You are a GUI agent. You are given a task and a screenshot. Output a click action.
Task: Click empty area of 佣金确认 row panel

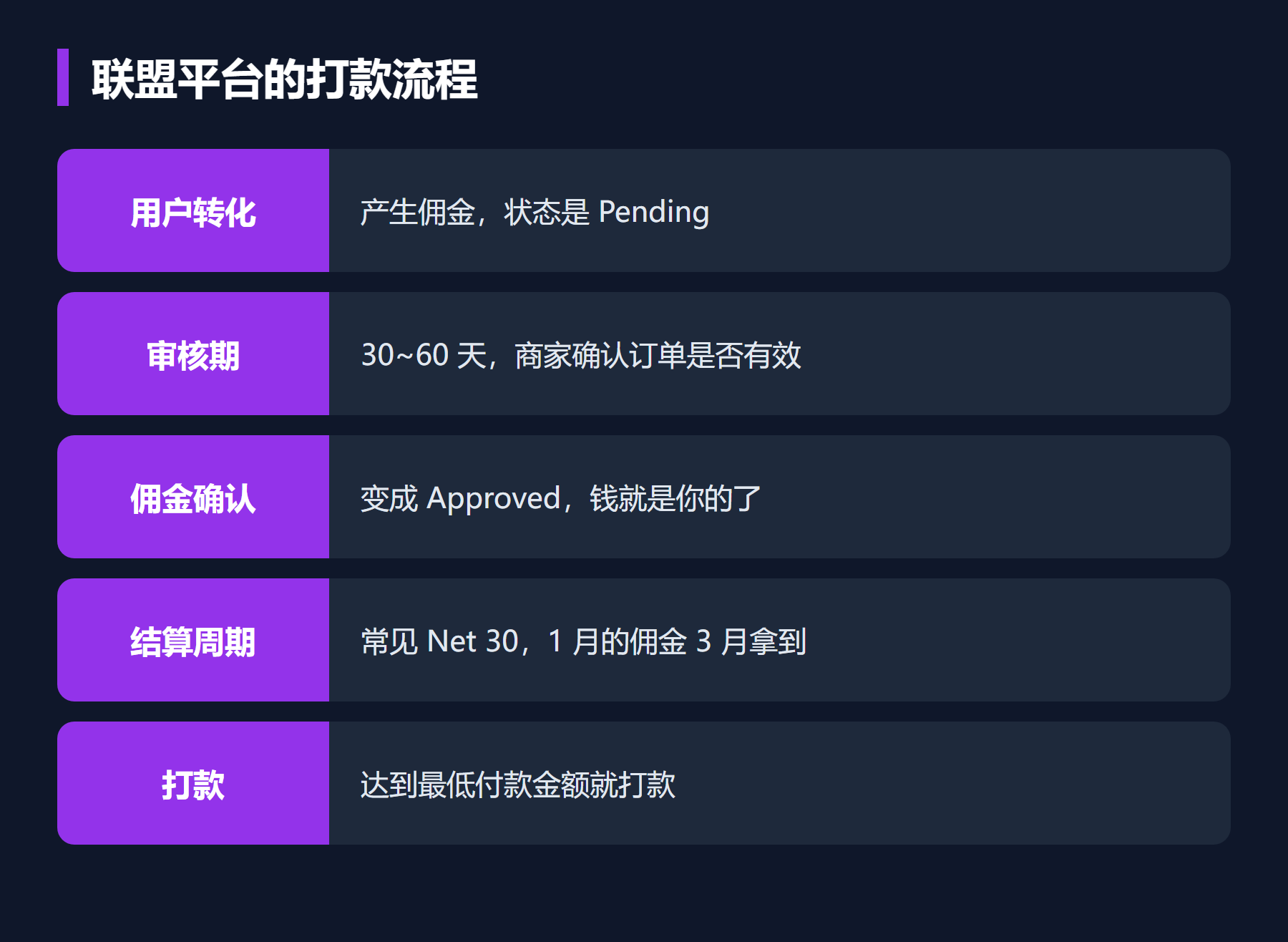pos(995,497)
